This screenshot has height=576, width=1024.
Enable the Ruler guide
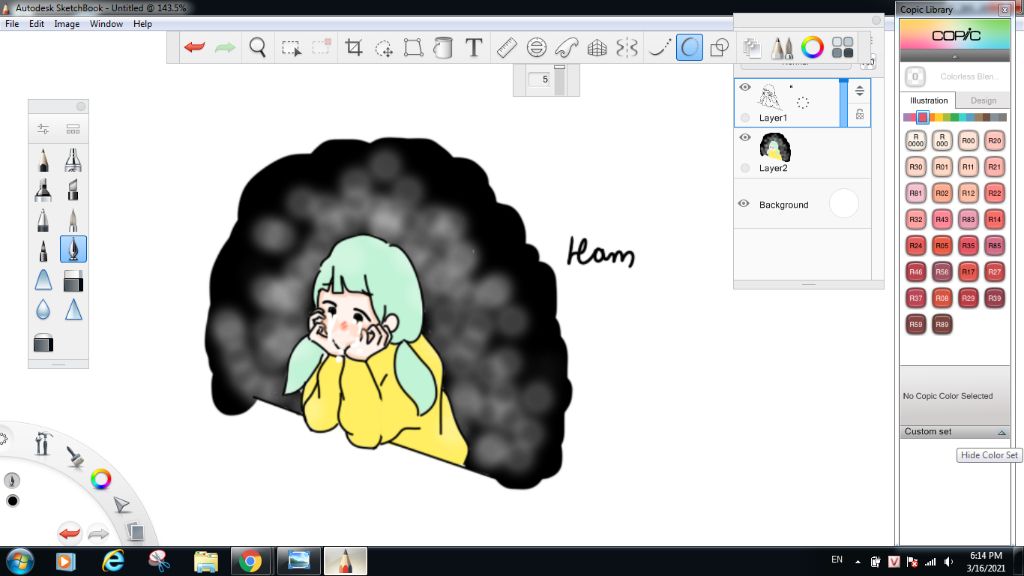(x=507, y=47)
